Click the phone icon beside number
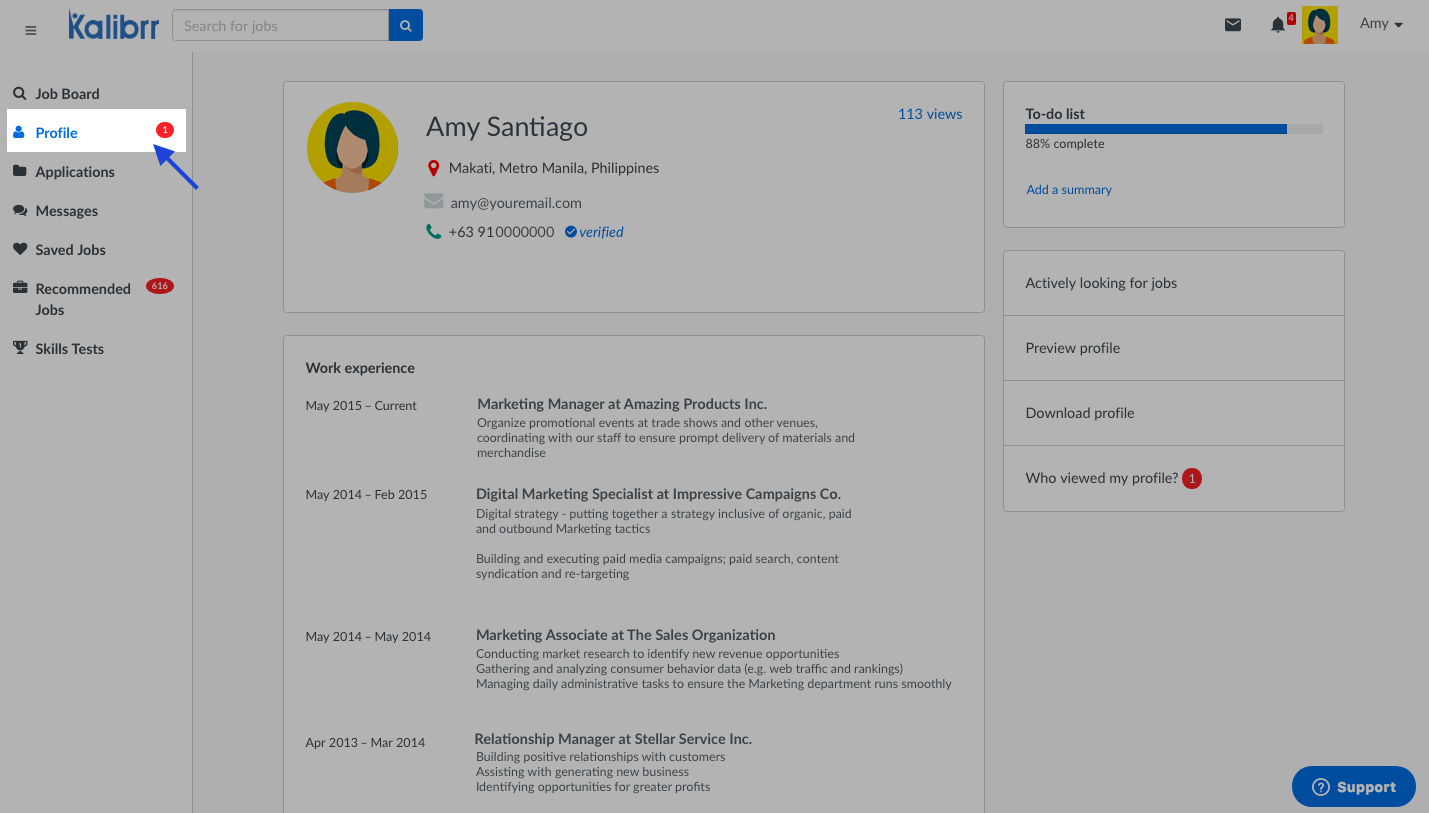The width and height of the screenshot is (1429, 813). pyautogui.click(x=433, y=232)
